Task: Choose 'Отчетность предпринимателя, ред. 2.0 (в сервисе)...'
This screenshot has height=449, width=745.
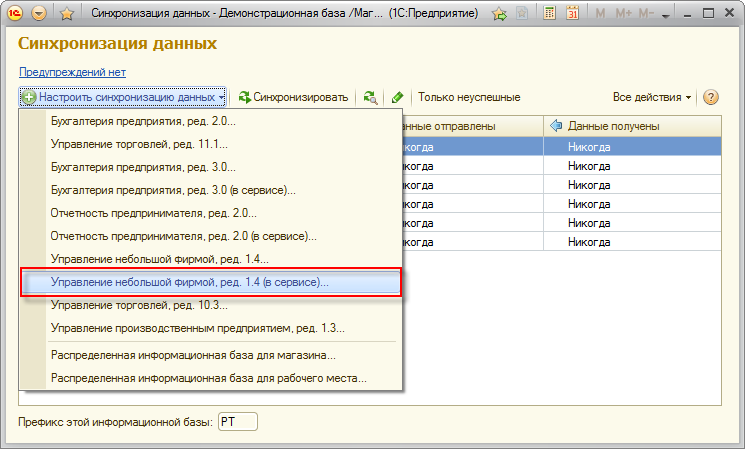Action: (211, 236)
